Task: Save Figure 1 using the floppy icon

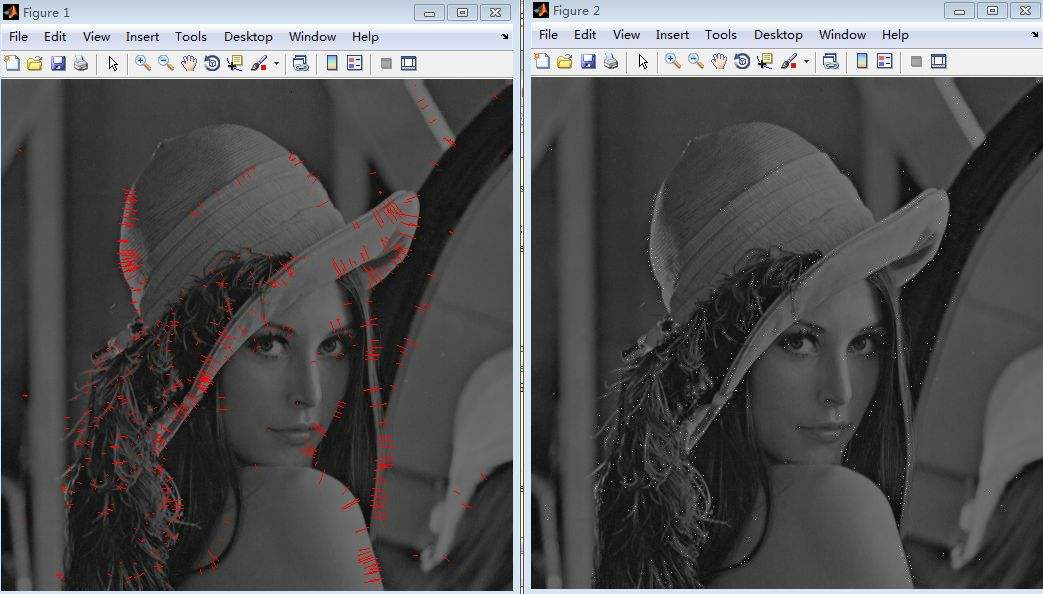Action: [58, 63]
